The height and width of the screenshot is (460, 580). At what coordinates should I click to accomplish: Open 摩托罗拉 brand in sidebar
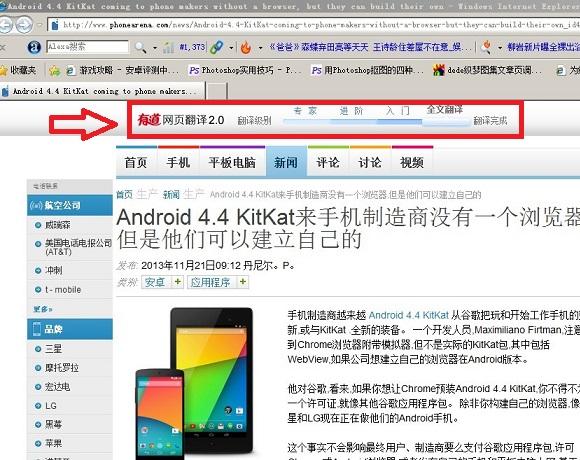point(62,368)
